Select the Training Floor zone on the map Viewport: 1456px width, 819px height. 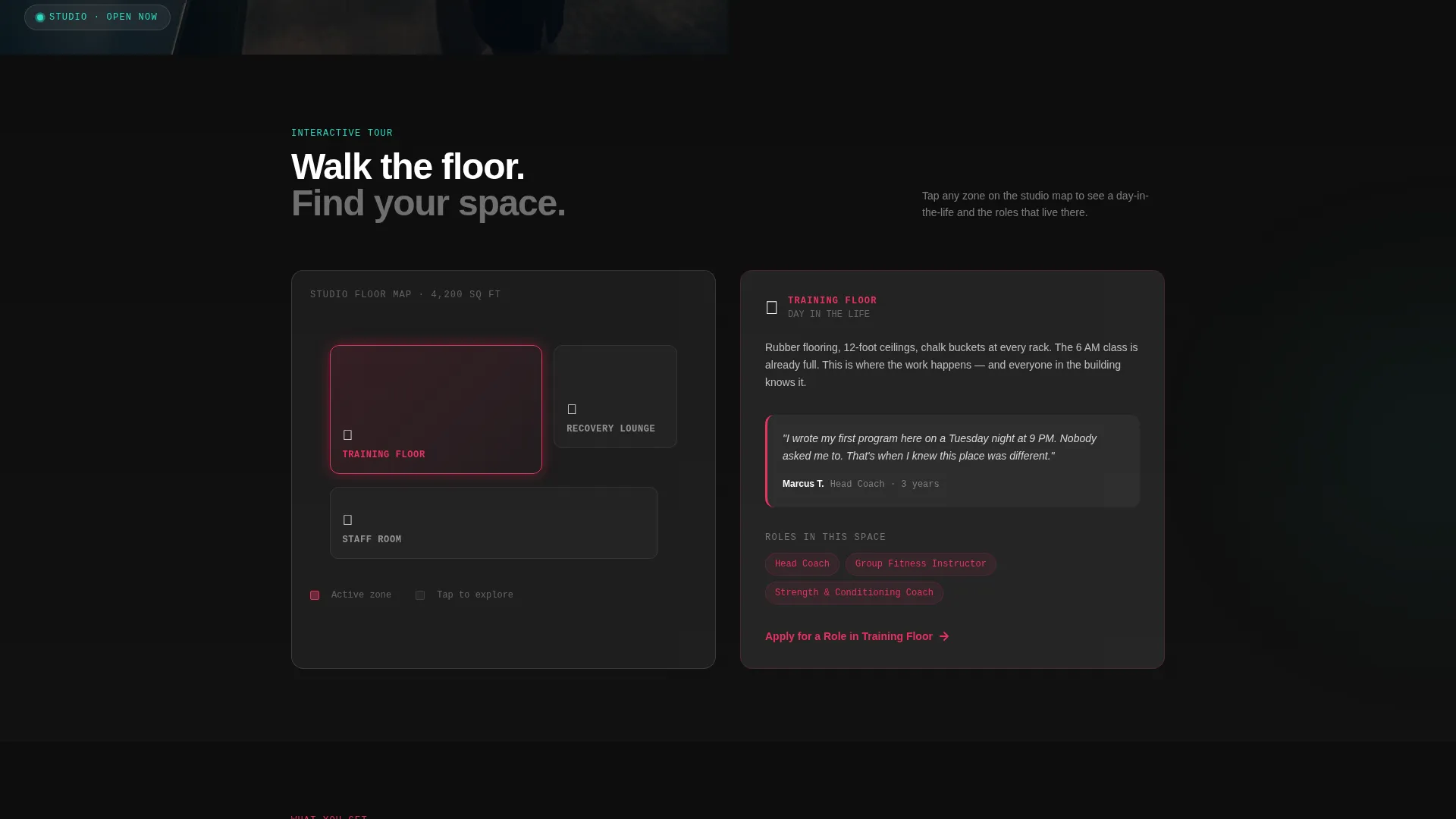[436, 409]
